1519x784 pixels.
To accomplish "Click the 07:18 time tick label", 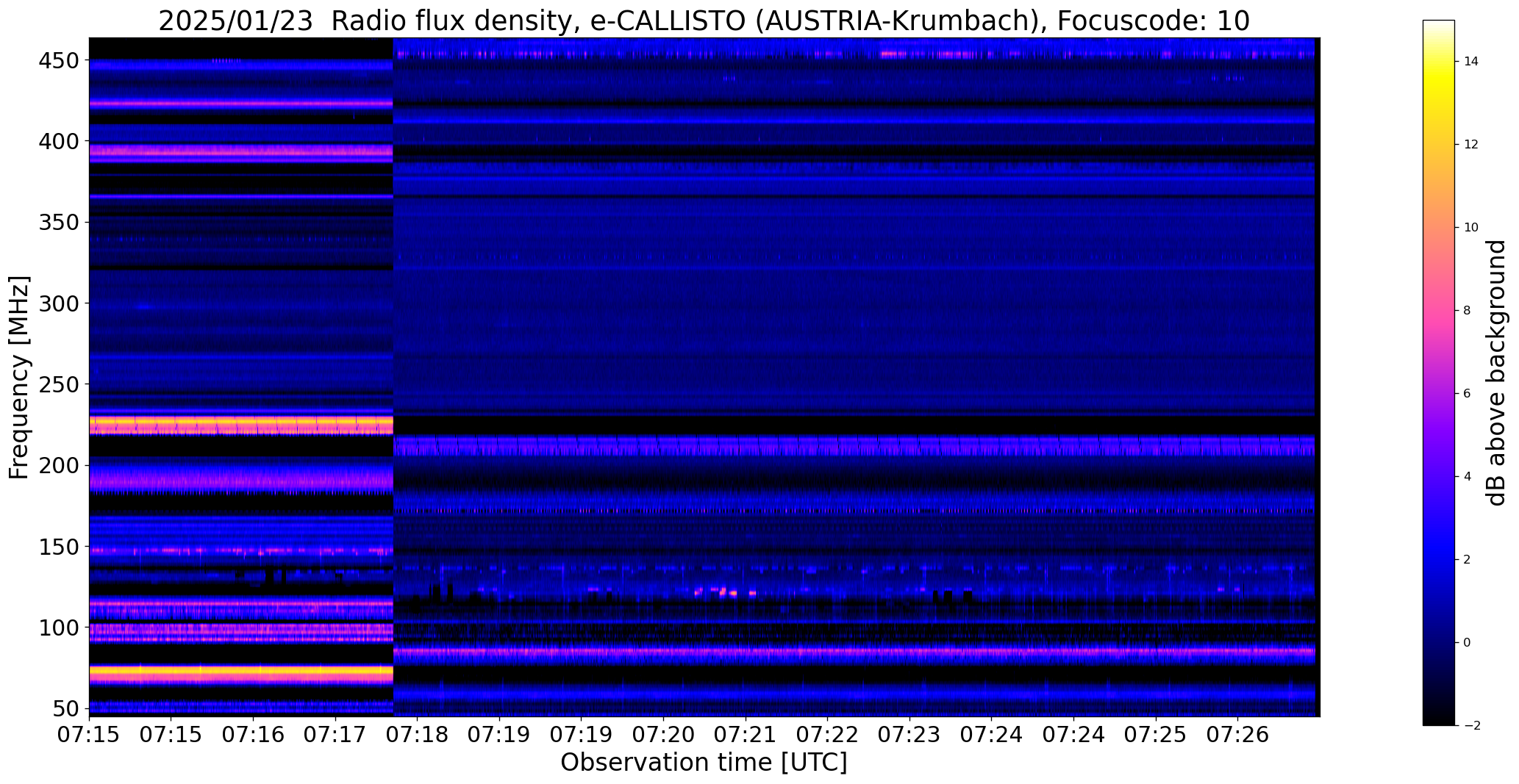I will coord(418,735).
